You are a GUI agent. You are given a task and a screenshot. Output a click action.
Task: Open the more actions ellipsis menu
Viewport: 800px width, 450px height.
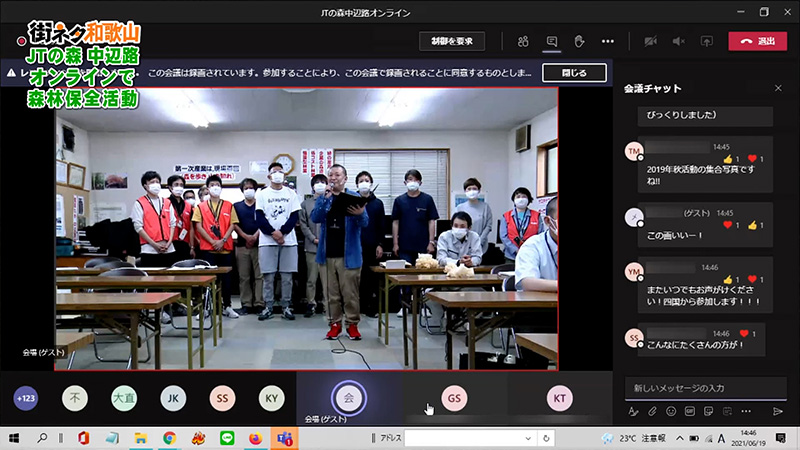607,41
